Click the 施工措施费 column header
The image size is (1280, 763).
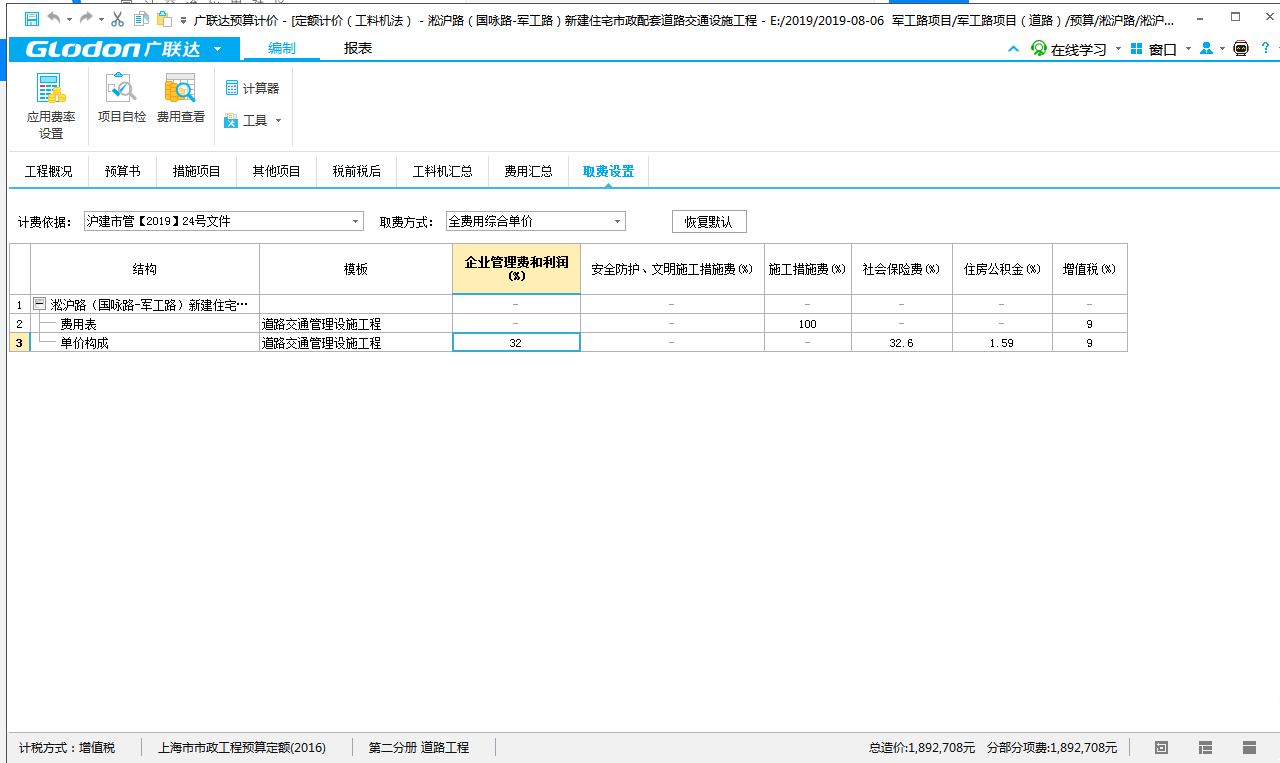pos(807,269)
